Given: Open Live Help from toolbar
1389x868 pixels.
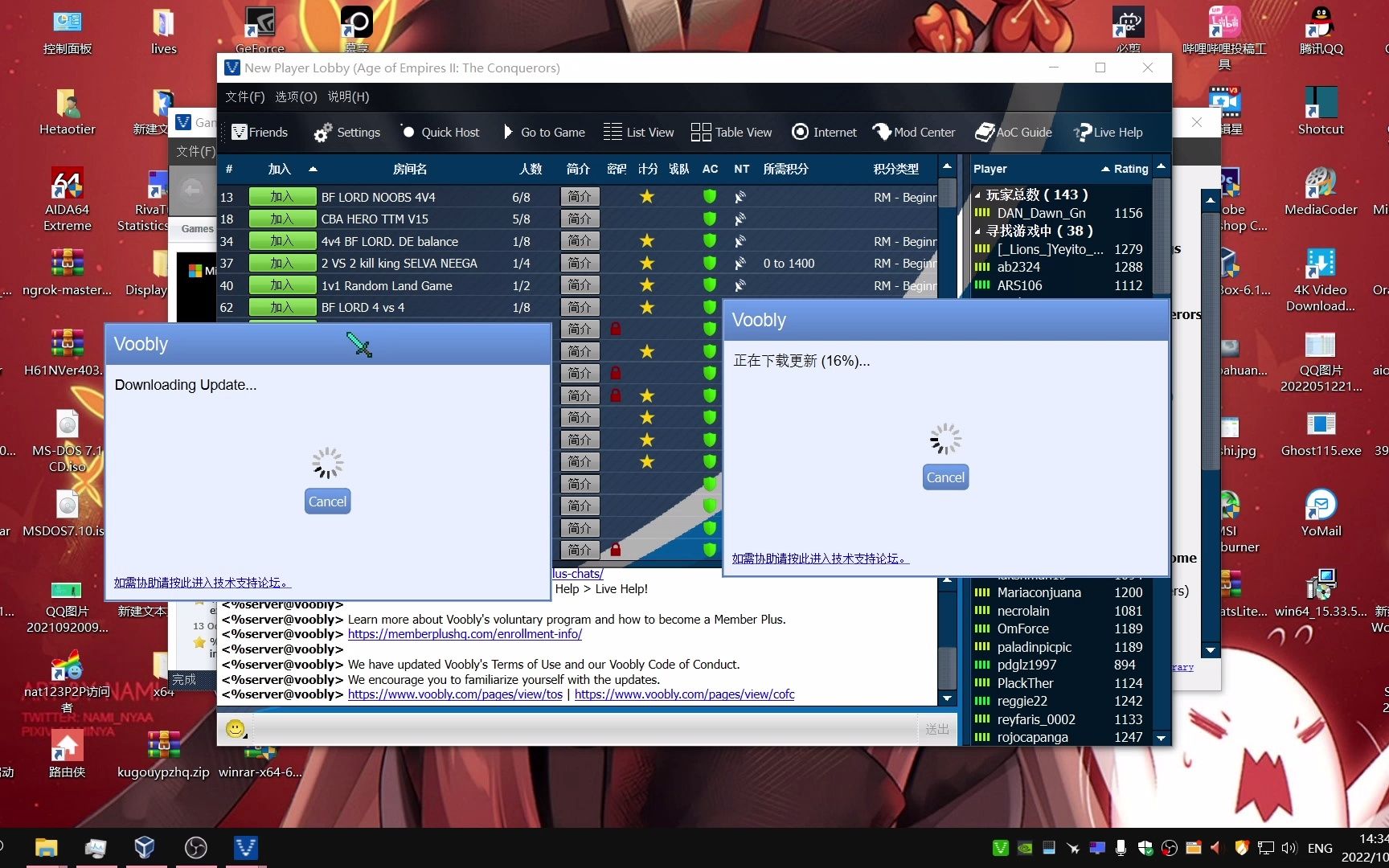Looking at the screenshot, I should point(1108,132).
